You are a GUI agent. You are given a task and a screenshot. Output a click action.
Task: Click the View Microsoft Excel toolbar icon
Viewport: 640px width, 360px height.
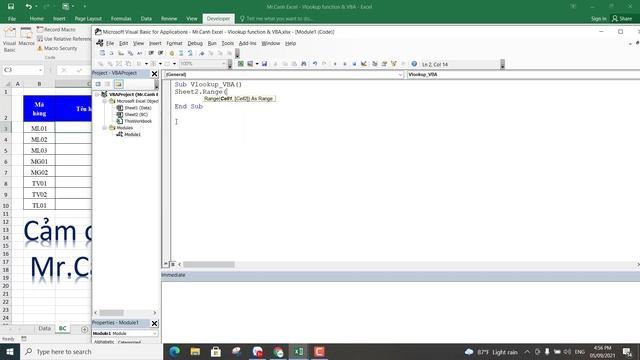pyautogui.click(x=241, y=64)
